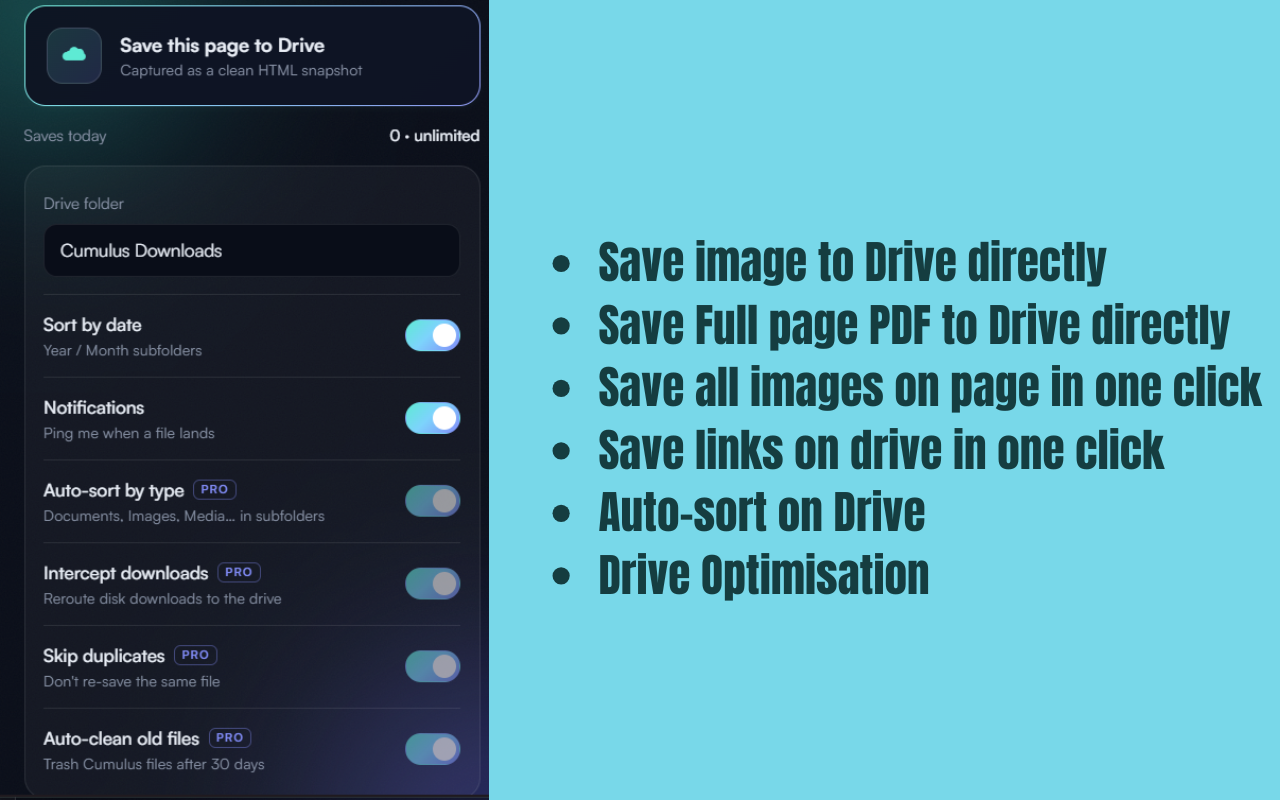The width and height of the screenshot is (1280, 800).
Task: Enable Auto-clean old files switch
Action: pos(433,749)
